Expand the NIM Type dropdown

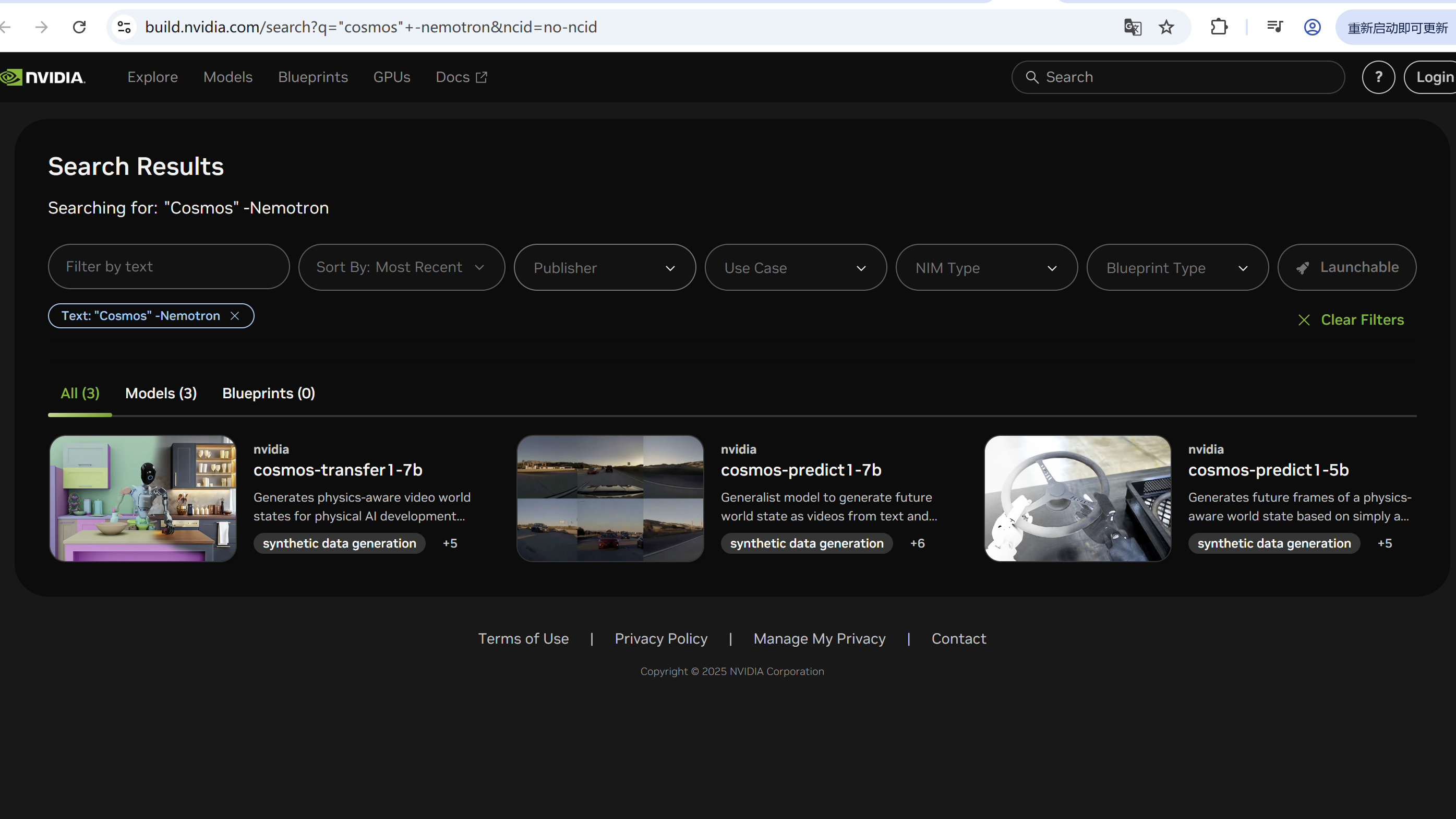987,267
